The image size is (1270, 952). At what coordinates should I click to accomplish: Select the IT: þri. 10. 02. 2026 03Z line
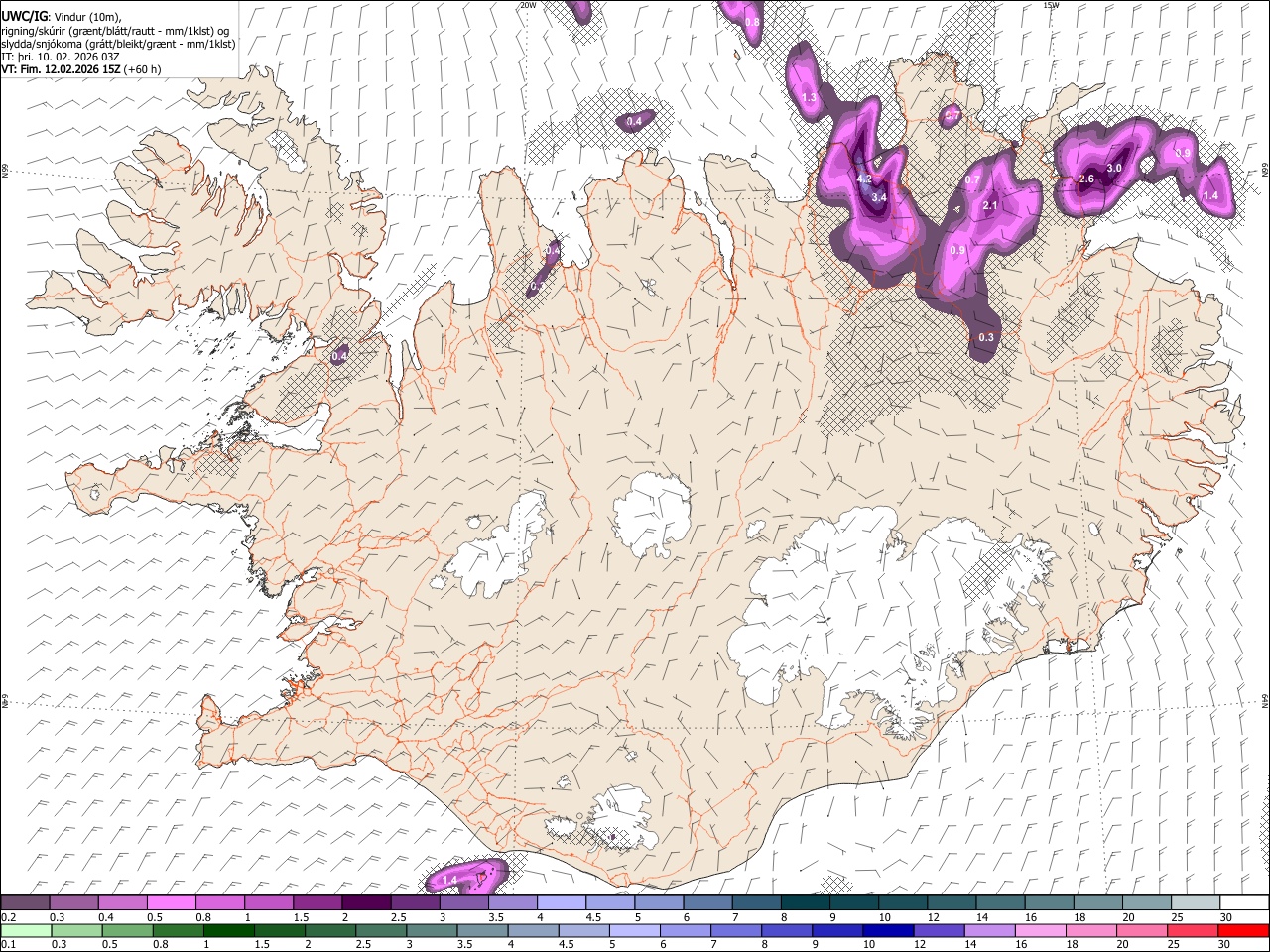61,57
